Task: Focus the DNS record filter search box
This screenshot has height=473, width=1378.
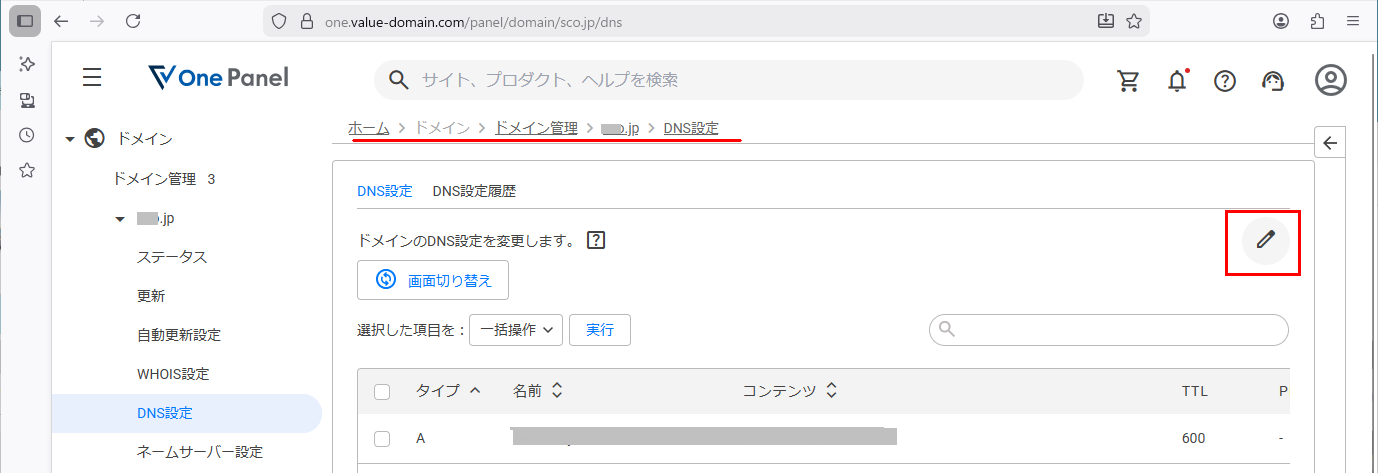Action: click(1109, 329)
